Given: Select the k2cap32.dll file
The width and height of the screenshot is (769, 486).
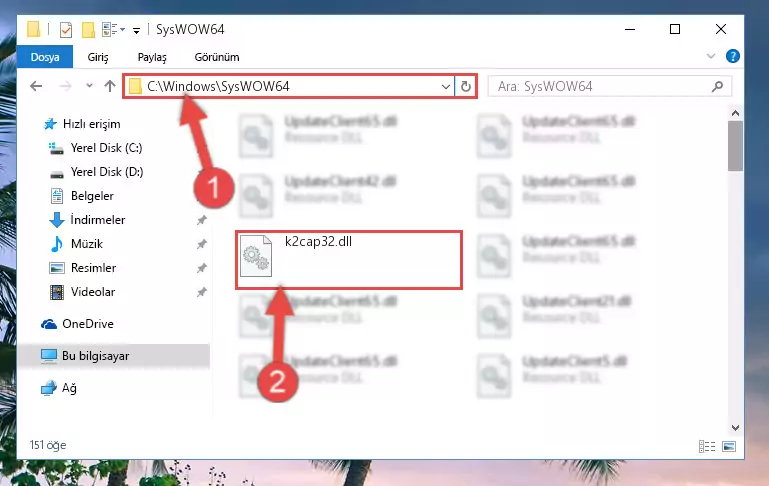Looking at the screenshot, I should pyautogui.click(x=349, y=260).
